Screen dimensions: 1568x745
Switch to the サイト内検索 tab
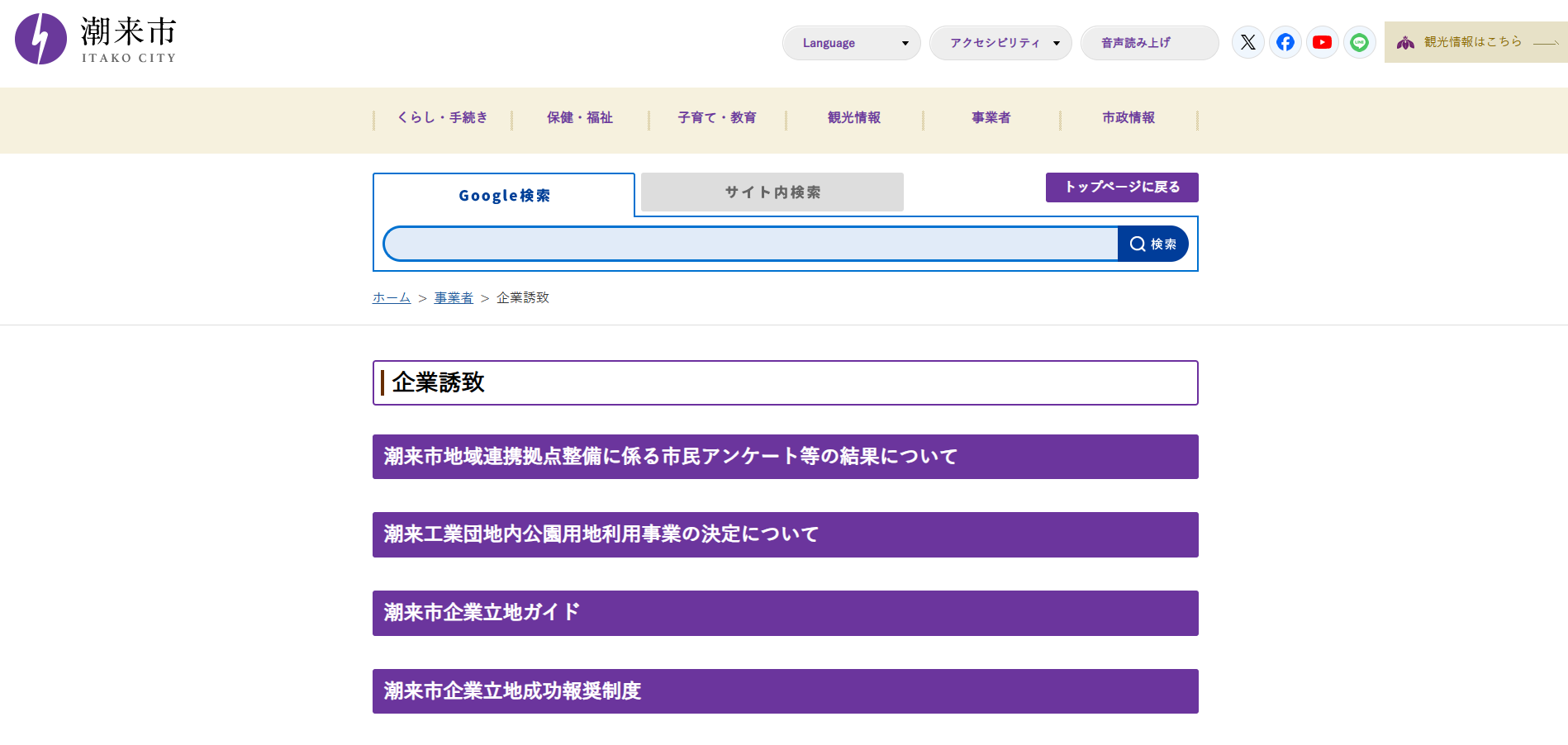772,192
